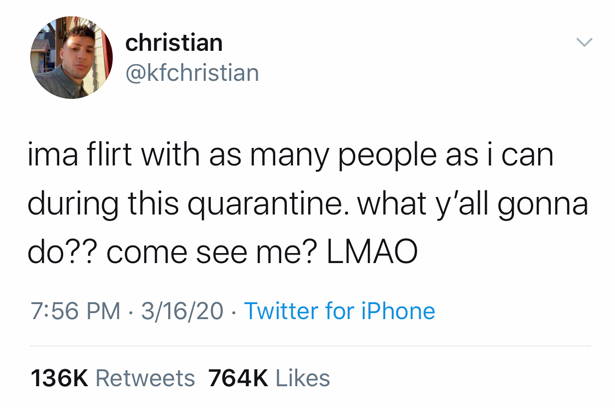The image size is (615, 408).
Task: Expand the tweet options chevron
Action: pos(584,42)
